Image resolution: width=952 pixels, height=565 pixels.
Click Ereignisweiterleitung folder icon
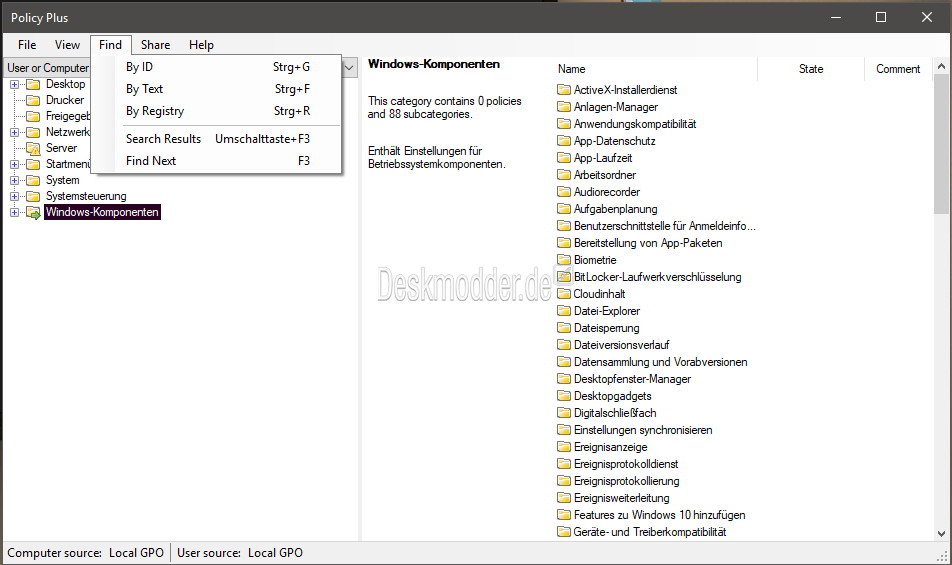(564, 498)
